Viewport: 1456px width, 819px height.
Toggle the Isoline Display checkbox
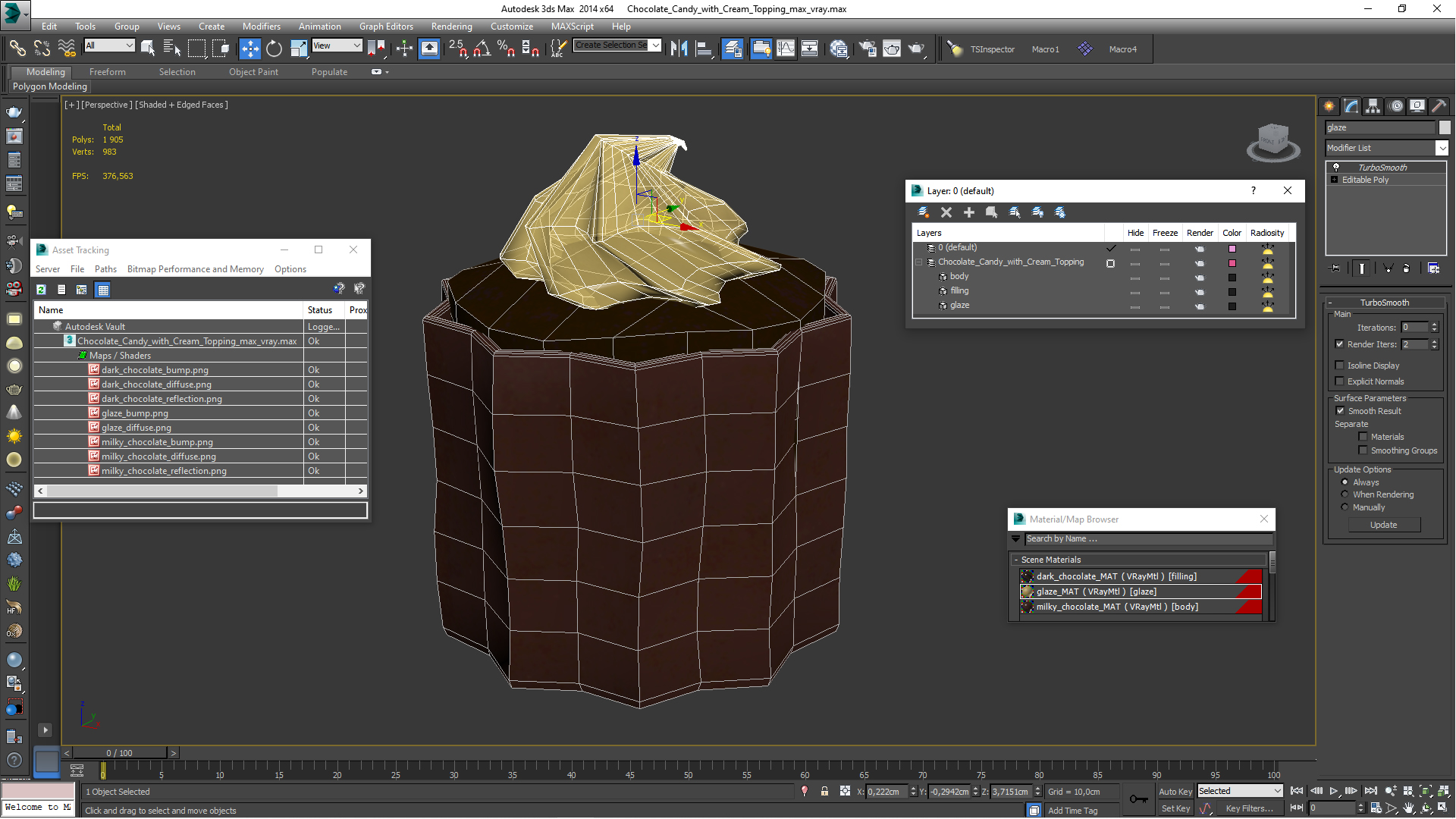coord(1339,365)
